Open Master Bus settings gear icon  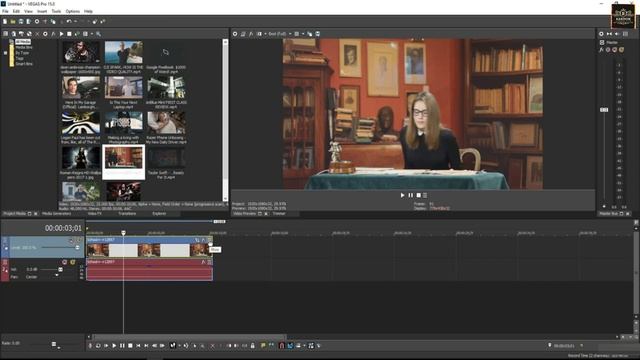coord(601,34)
